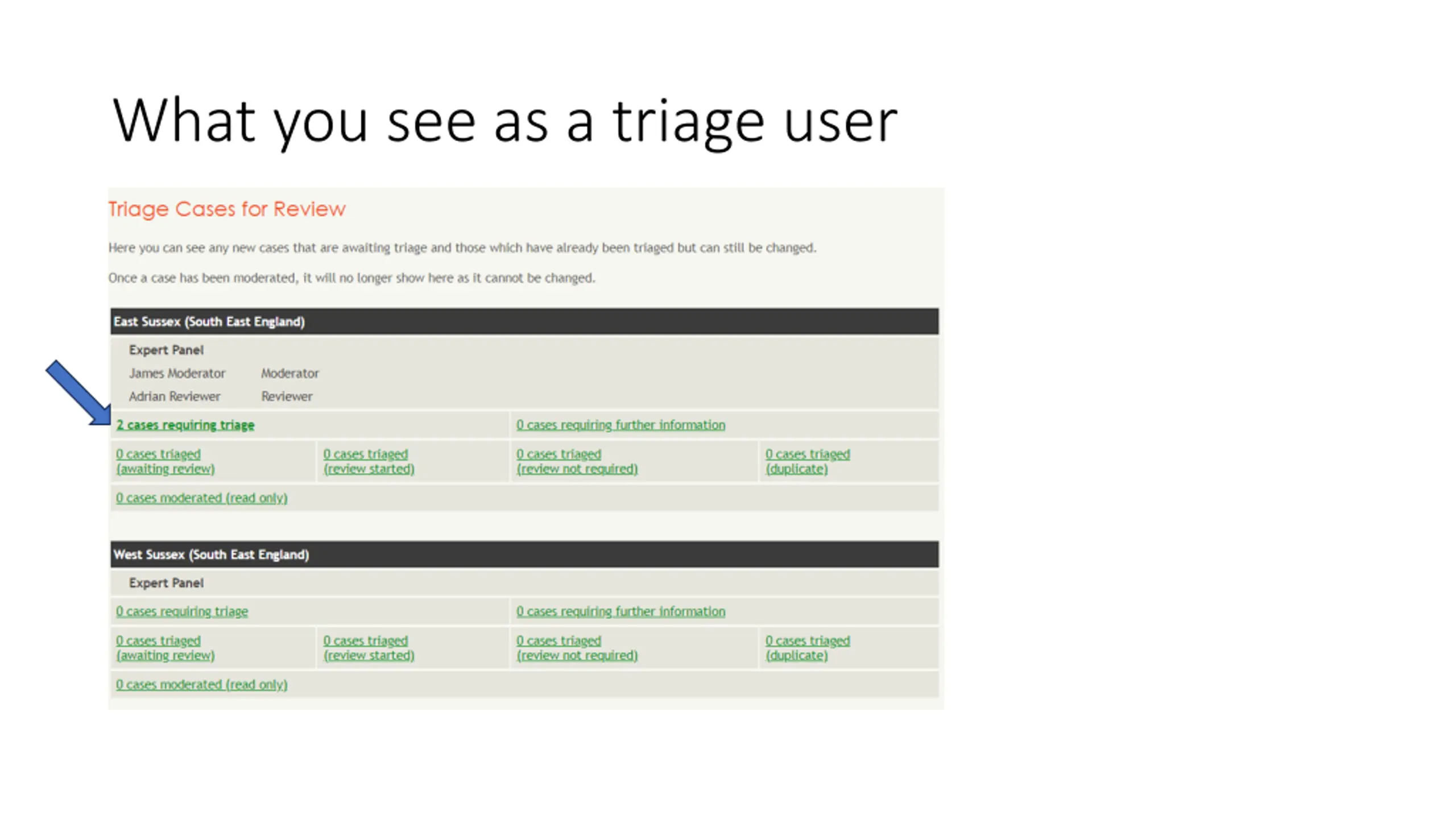
Task: Click the Triage Cases for Review heading
Action: 226,209
